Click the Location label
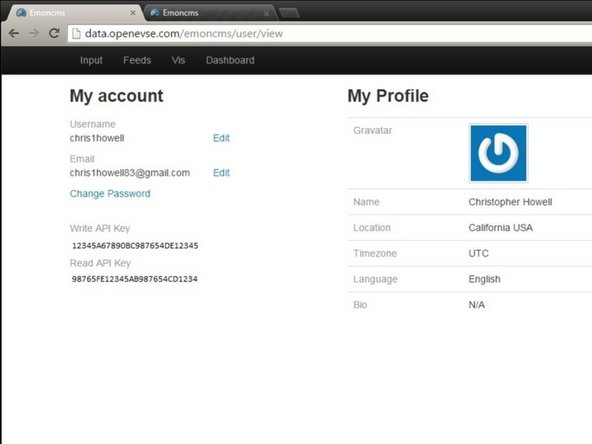Screen dimensions: 592x444 pyautogui.click(x=372, y=228)
